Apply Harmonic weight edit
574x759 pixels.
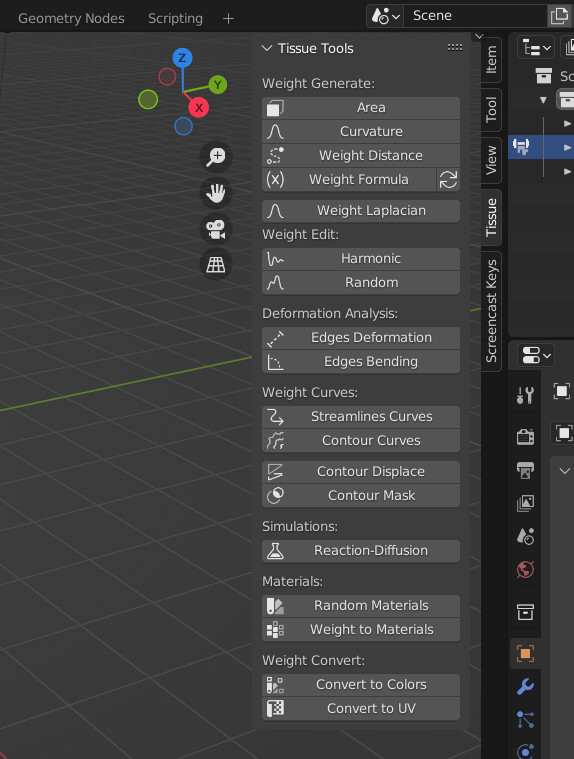361,259
